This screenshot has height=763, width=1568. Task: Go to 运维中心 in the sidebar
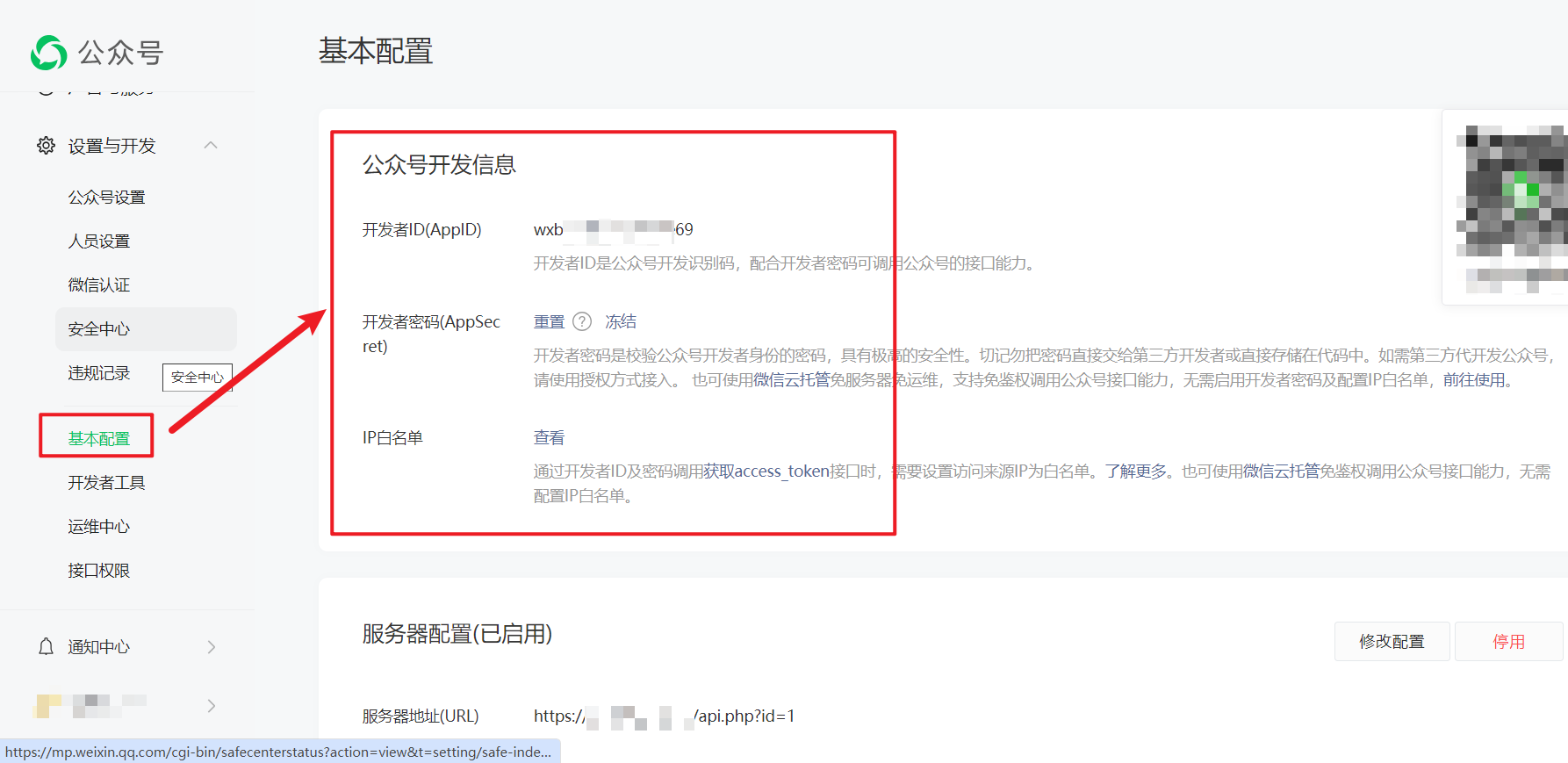tap(99, 527)
